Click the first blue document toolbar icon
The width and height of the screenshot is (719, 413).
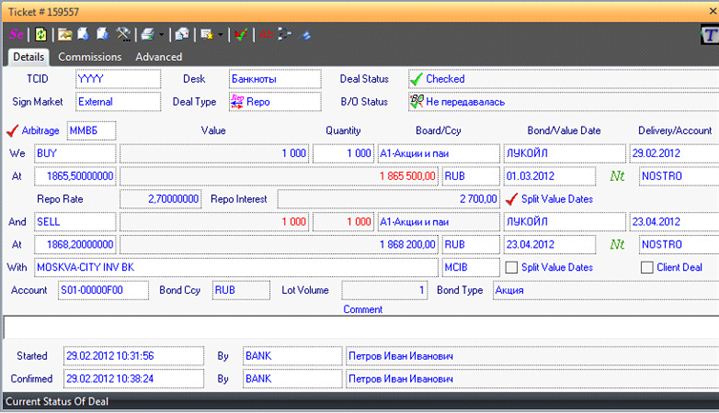(83, 34)
